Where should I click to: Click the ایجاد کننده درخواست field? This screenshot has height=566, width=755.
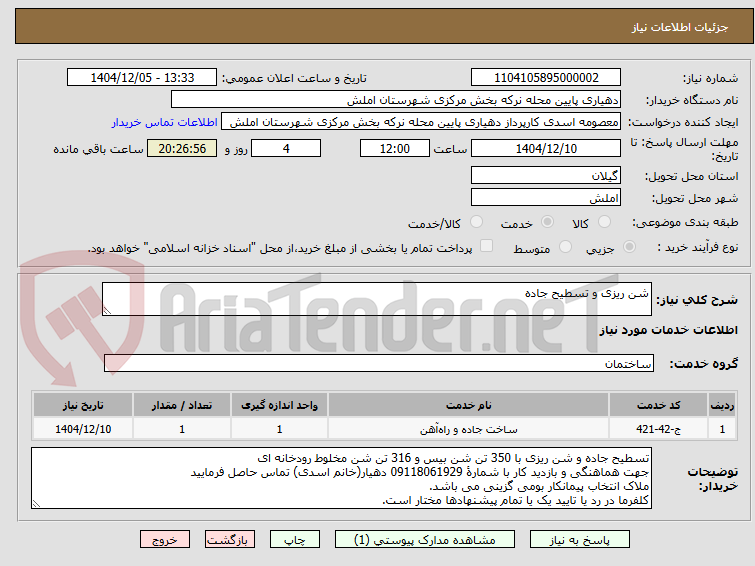pos(421,122)
